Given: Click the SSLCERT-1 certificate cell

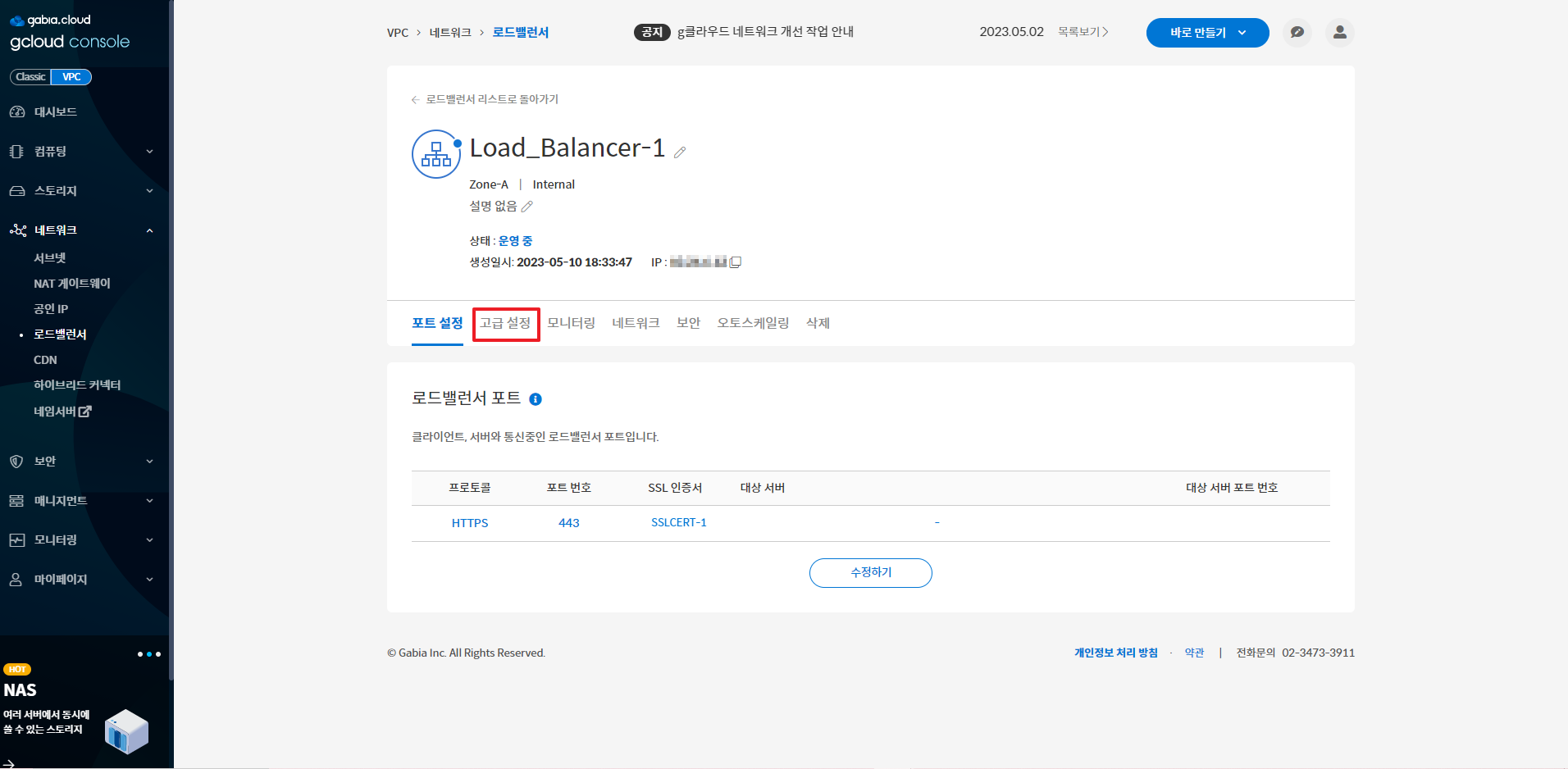Looking at the screenshot, I should [x=679, y=522].
